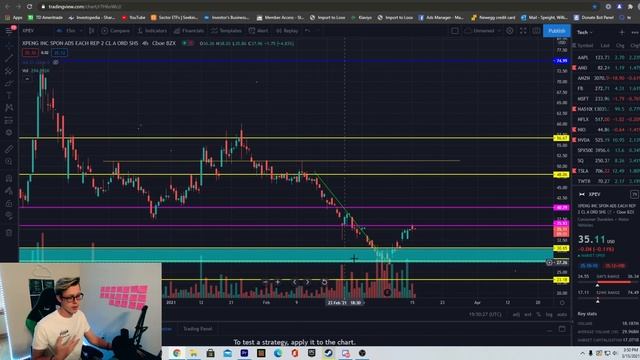Toggle auto scale
The image size is (640, 360).
point(562,314)
